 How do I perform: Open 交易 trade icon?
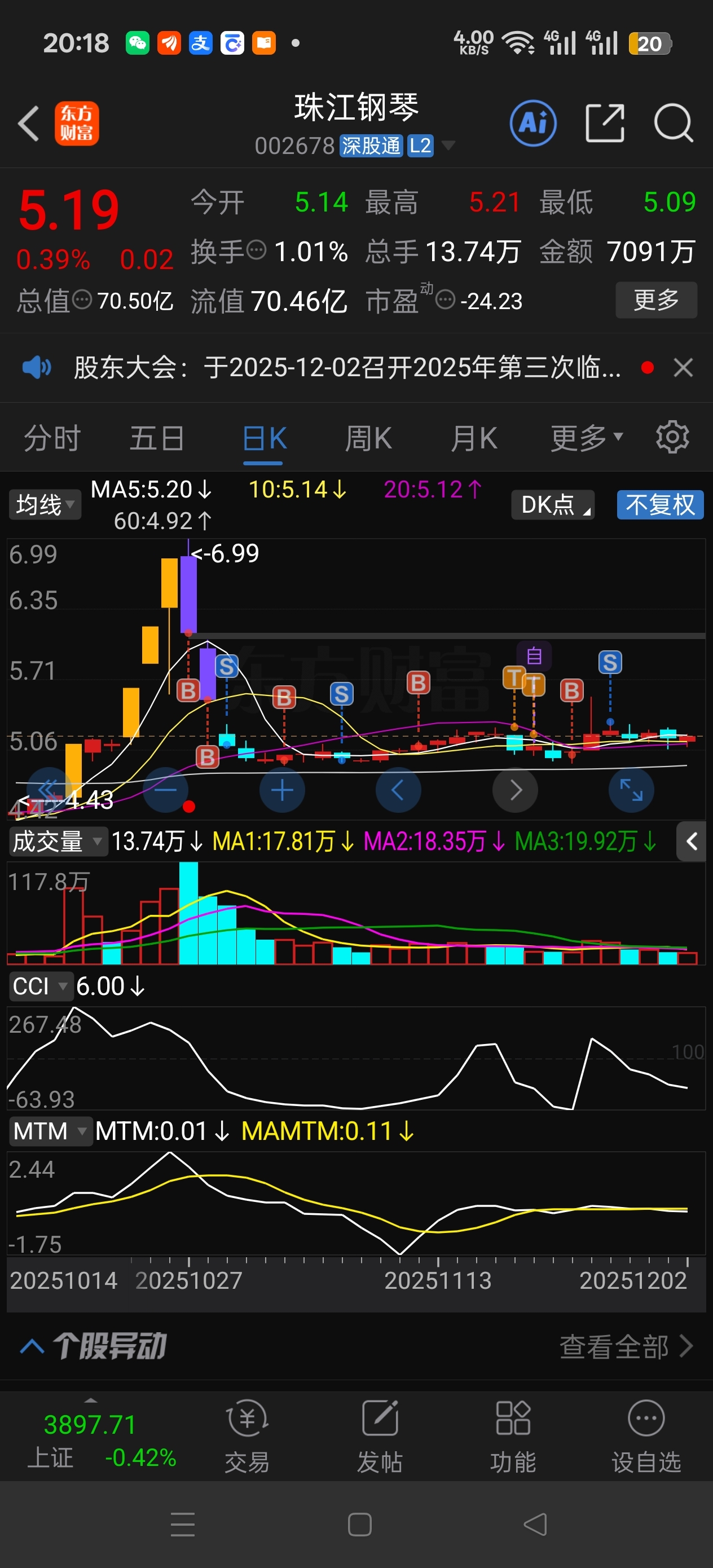click(247, 1437)
